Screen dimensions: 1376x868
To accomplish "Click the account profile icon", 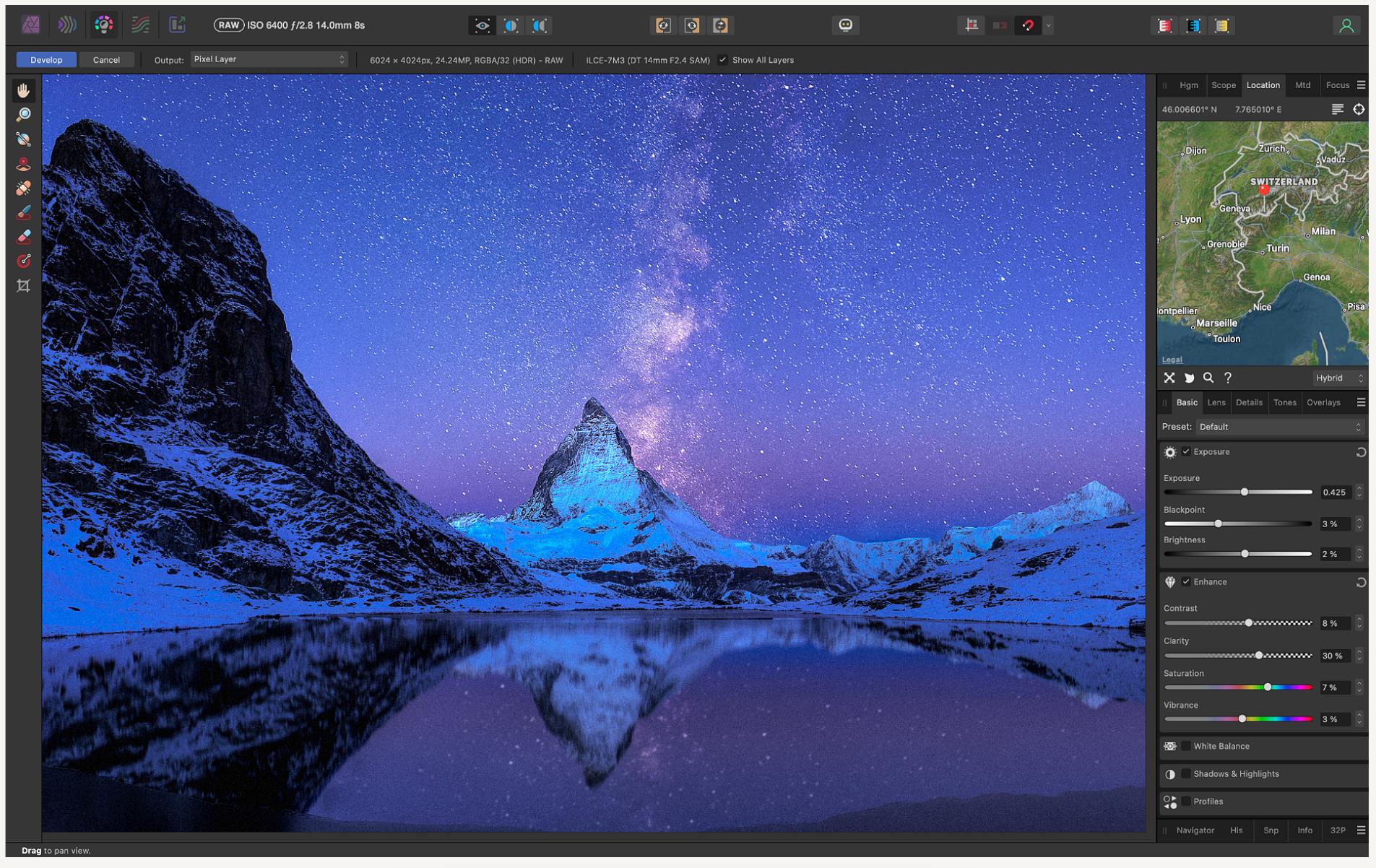I will click(1346, 26).
